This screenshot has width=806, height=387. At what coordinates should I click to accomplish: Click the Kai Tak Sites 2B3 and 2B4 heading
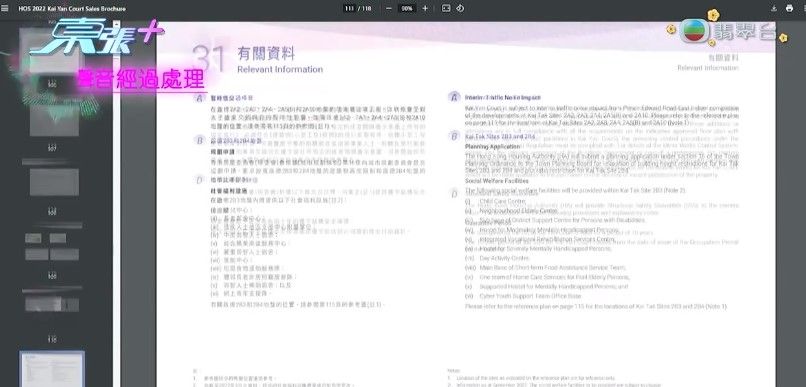pos(500,137)
